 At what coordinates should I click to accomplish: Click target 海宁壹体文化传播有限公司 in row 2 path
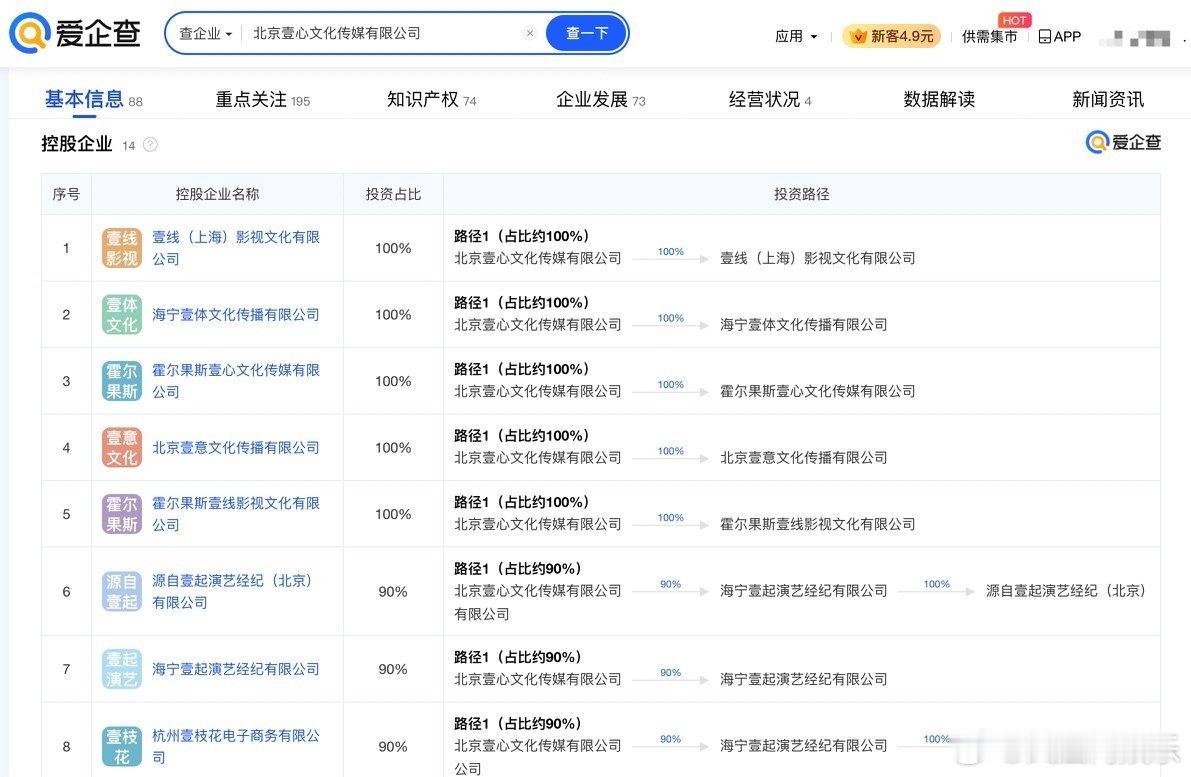pos(804,324)
